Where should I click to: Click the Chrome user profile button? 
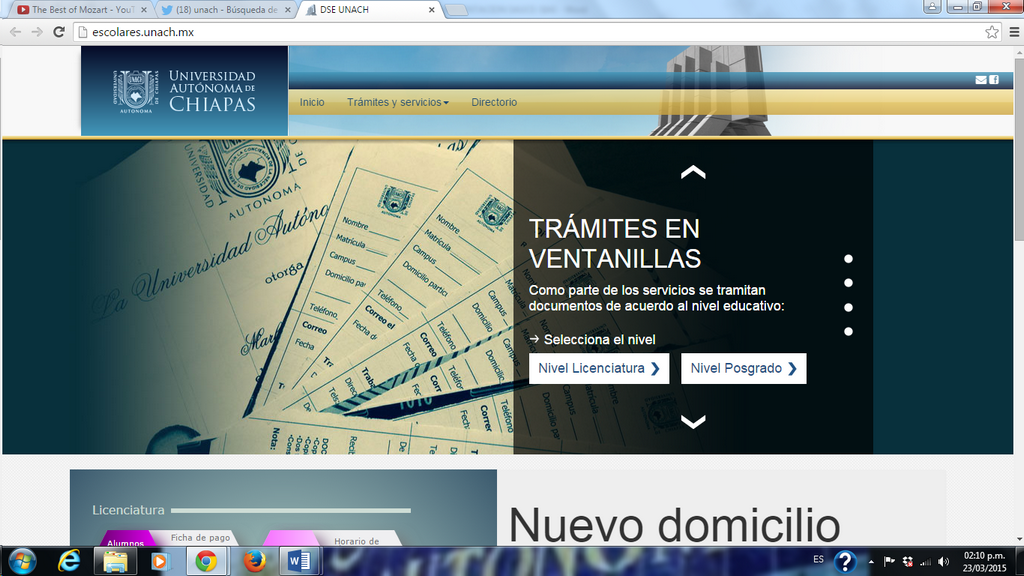932,7
